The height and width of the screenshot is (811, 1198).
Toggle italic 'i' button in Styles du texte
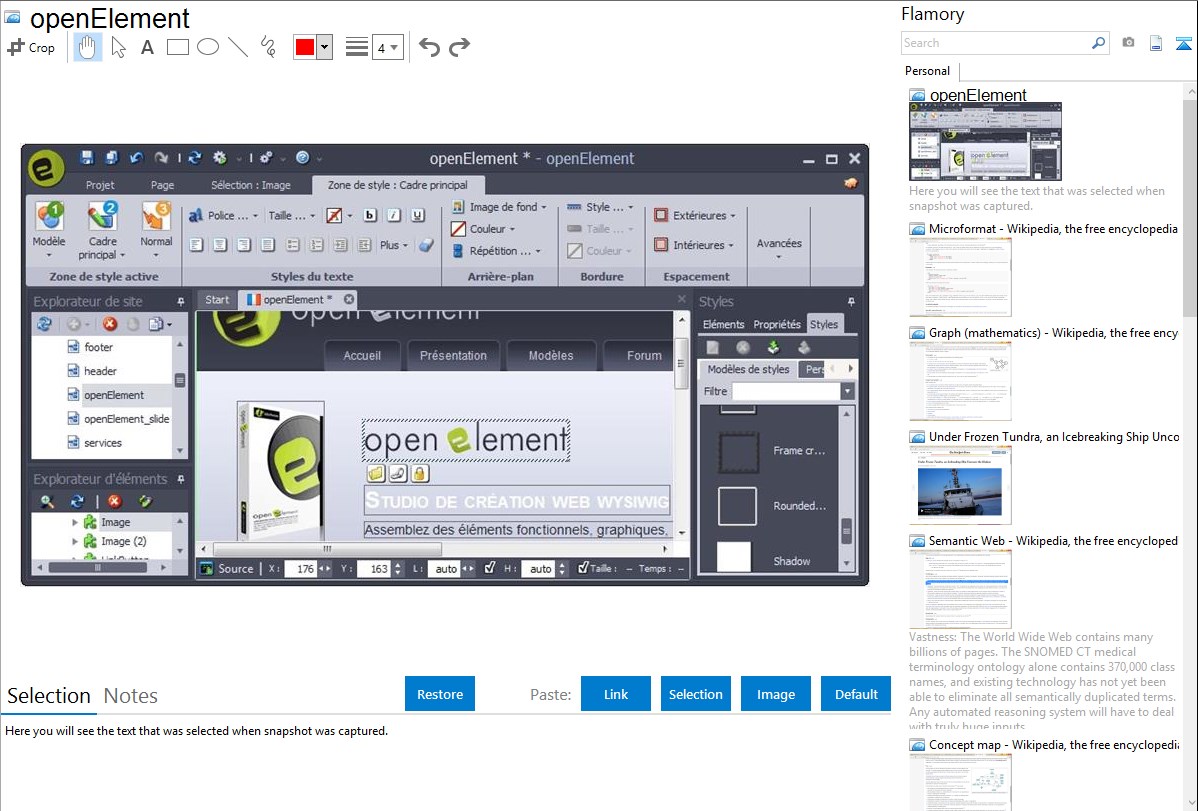(393, 216)
